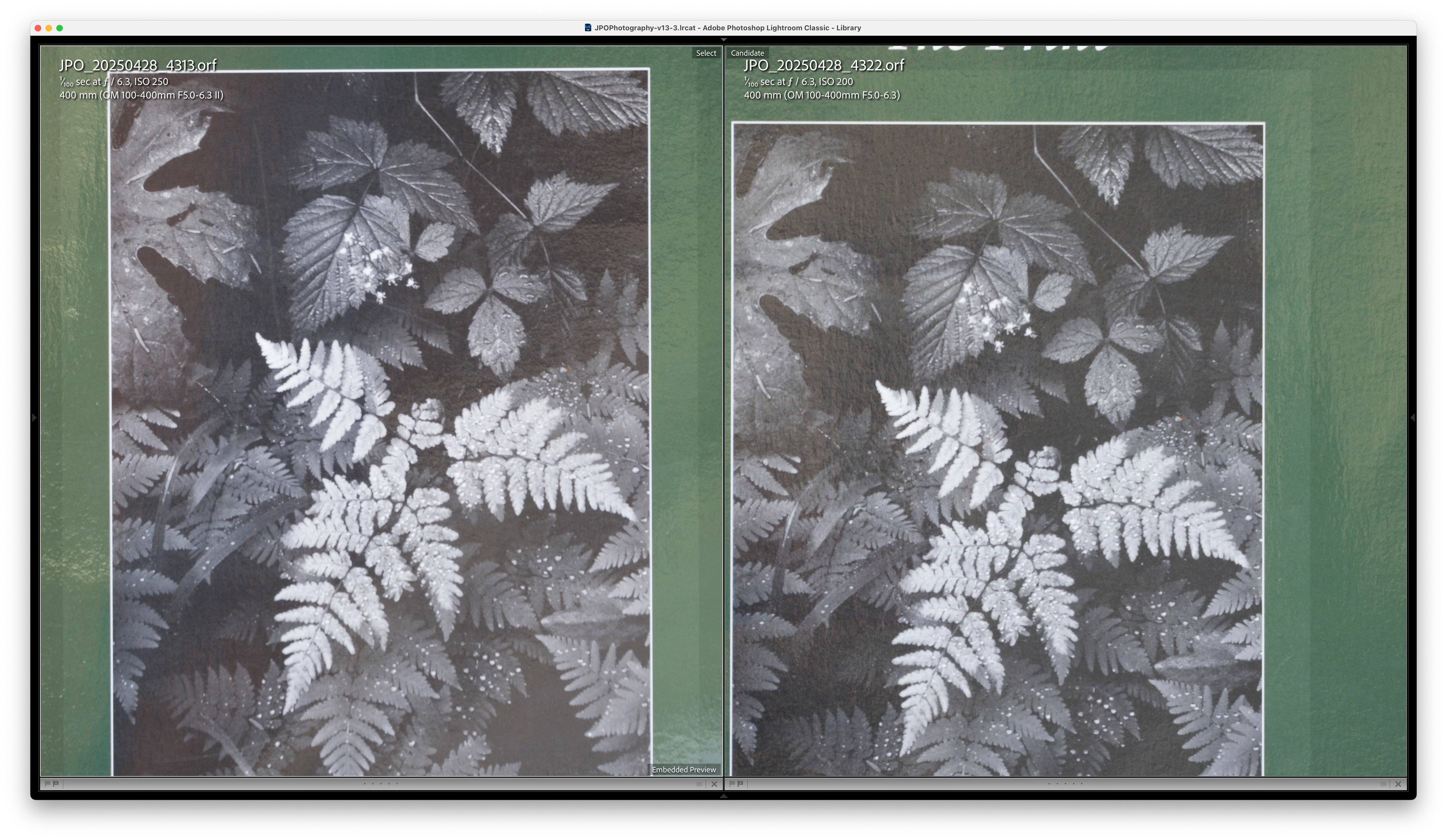Screen dimensions: 1447x840
Task: Set color label on the Select photo
Action: pyautogui.click(x=699, y=784)
